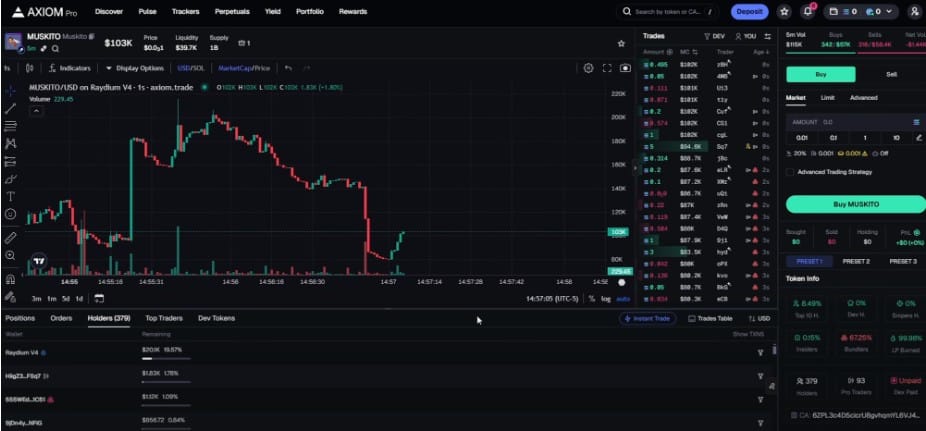This screenshot has width=926, height=431.
Task: Change the candlestick chart type
Action: coord(30,68)
